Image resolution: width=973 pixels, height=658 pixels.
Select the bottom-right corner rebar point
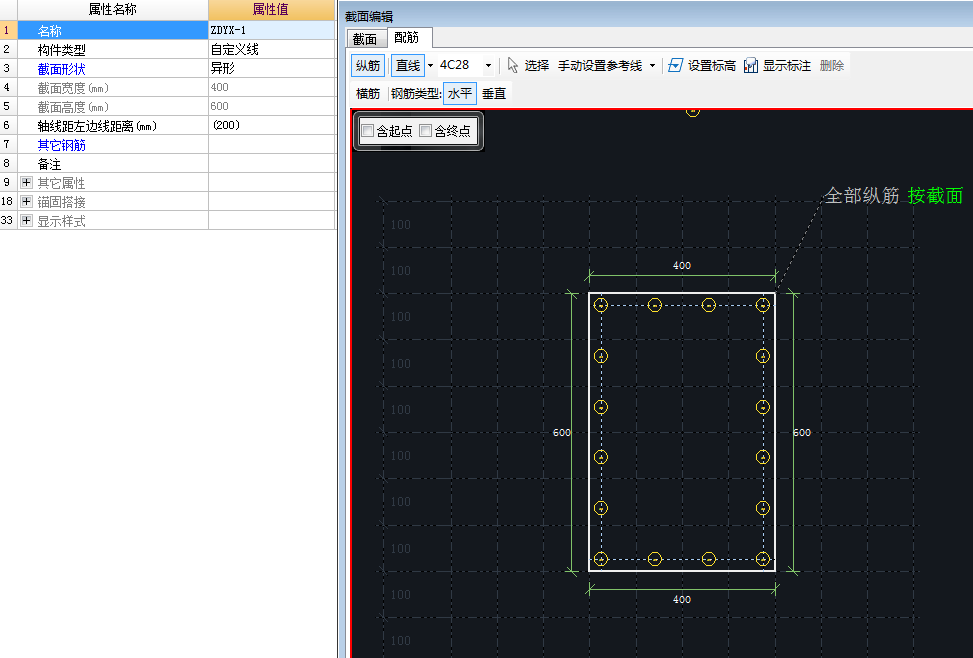763,559
